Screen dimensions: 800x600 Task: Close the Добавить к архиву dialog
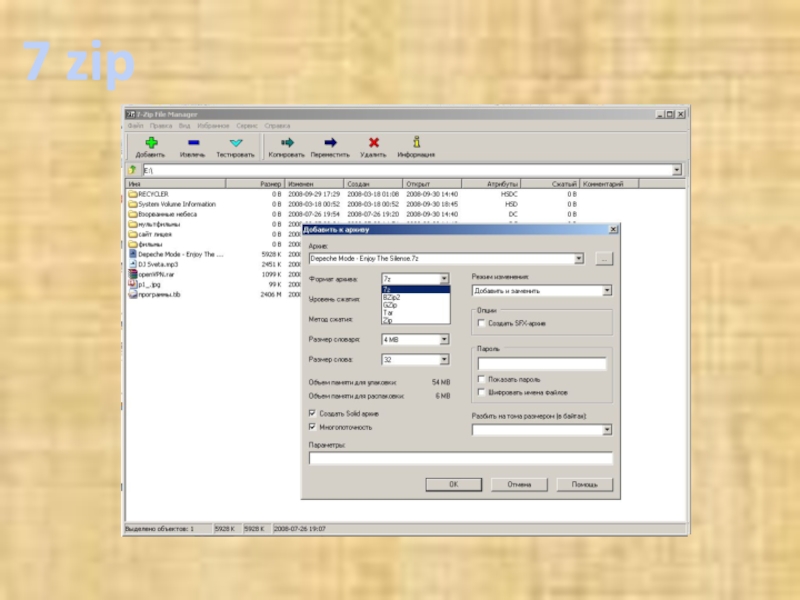click(x=614, y=230)
